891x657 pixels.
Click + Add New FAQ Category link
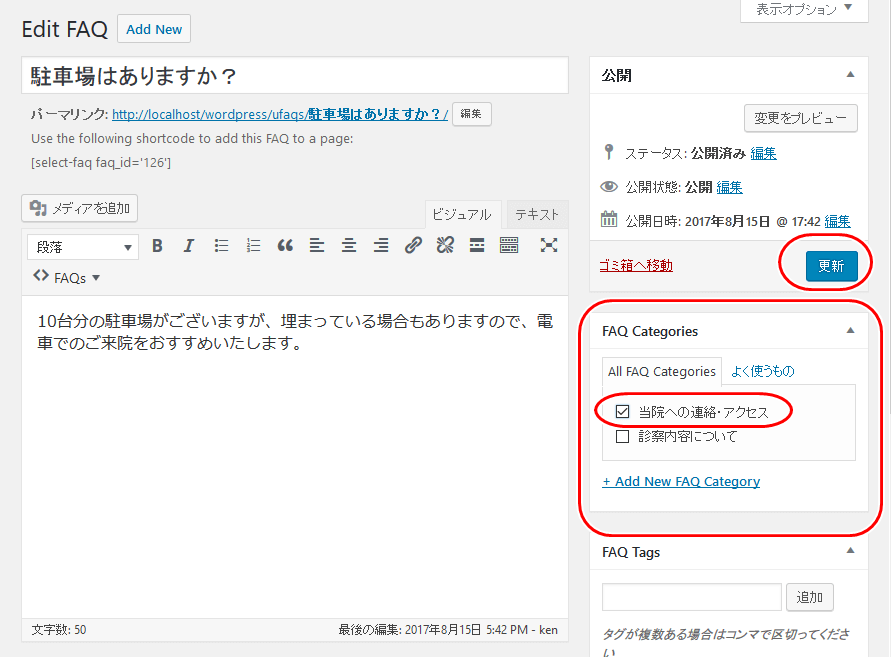pos(681,481)
